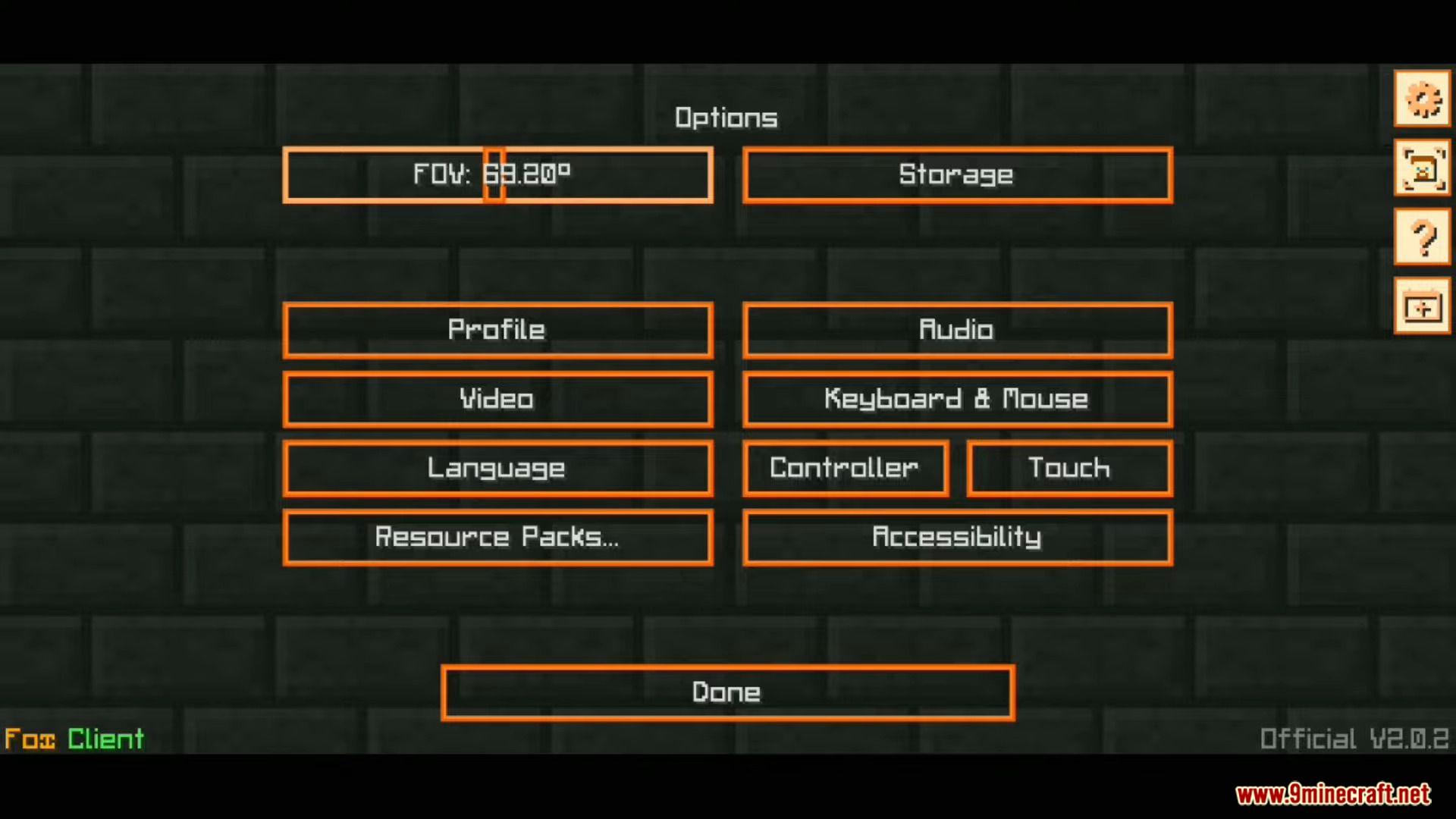1456x819 pixels.
Task: Open the Language settings panel
Action: point(496,468)
